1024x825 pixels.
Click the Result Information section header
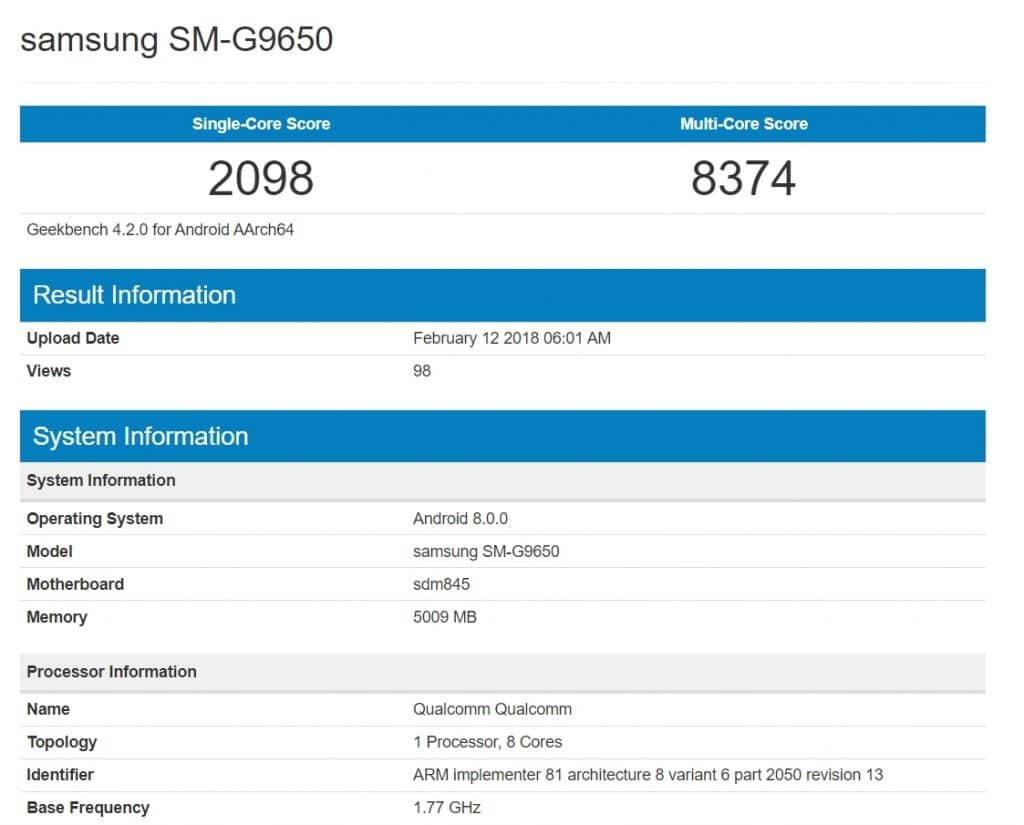tap(134, 295)
